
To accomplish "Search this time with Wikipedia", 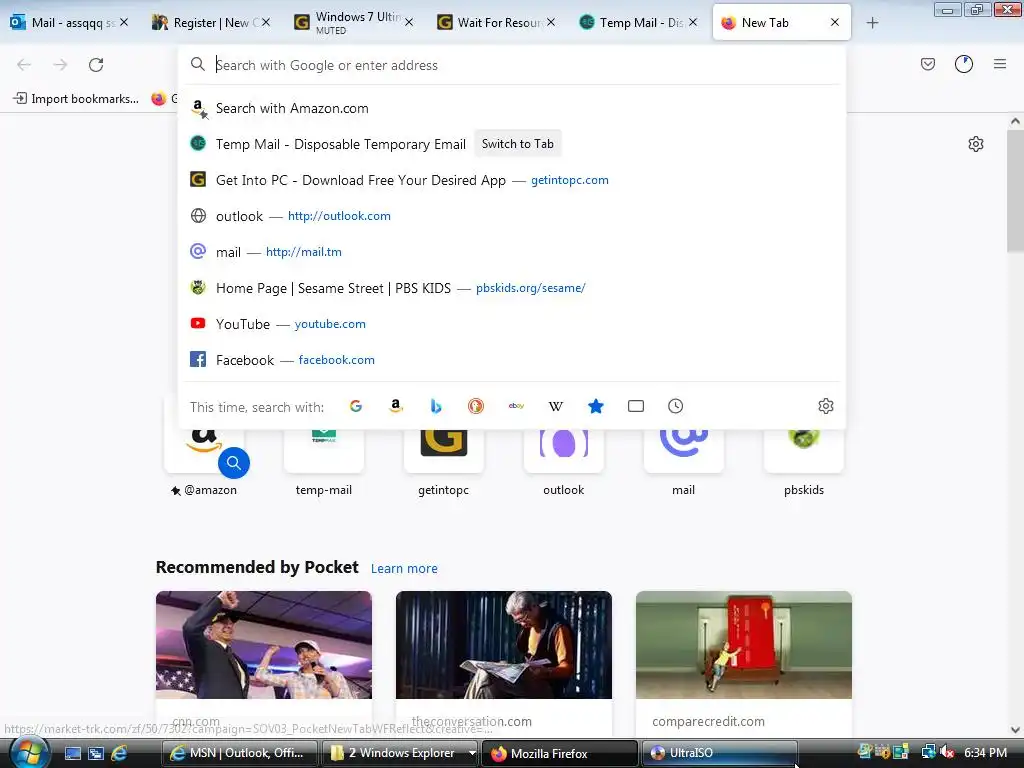I will pos(556,406).
